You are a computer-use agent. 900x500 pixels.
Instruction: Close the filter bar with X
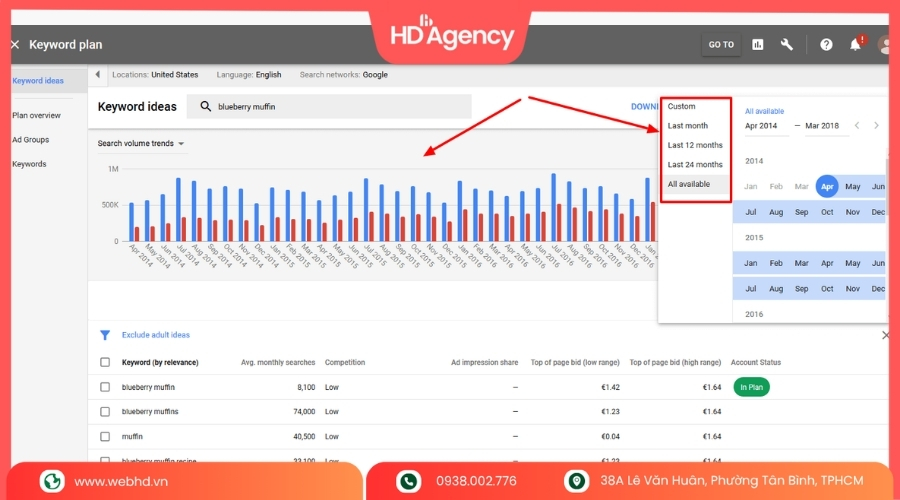coord(886,335)
